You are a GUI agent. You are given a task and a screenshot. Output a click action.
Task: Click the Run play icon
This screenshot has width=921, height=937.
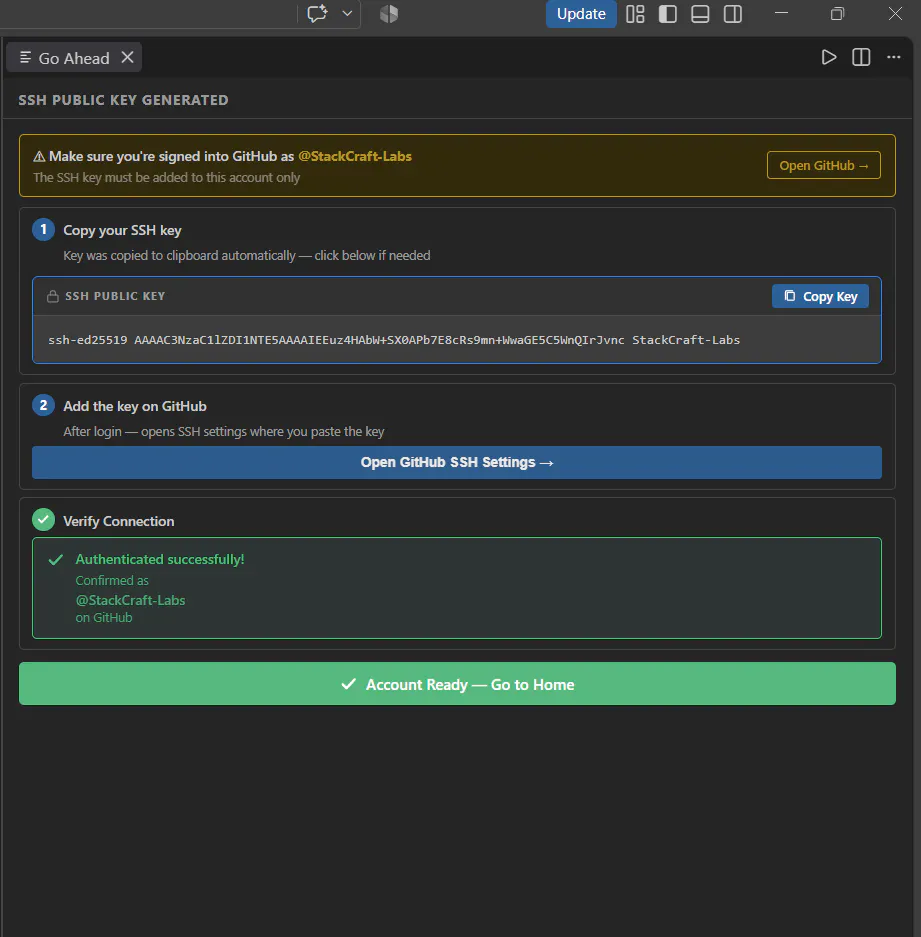click(x=828, y=57)
